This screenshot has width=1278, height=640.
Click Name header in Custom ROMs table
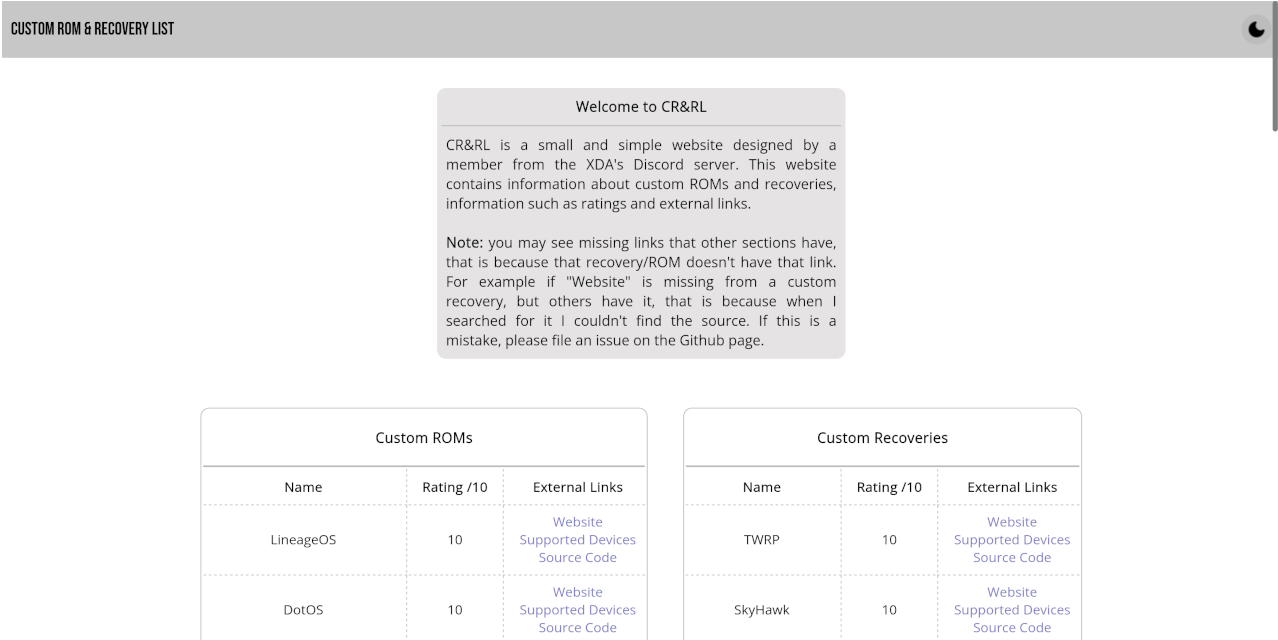point(304,487)
